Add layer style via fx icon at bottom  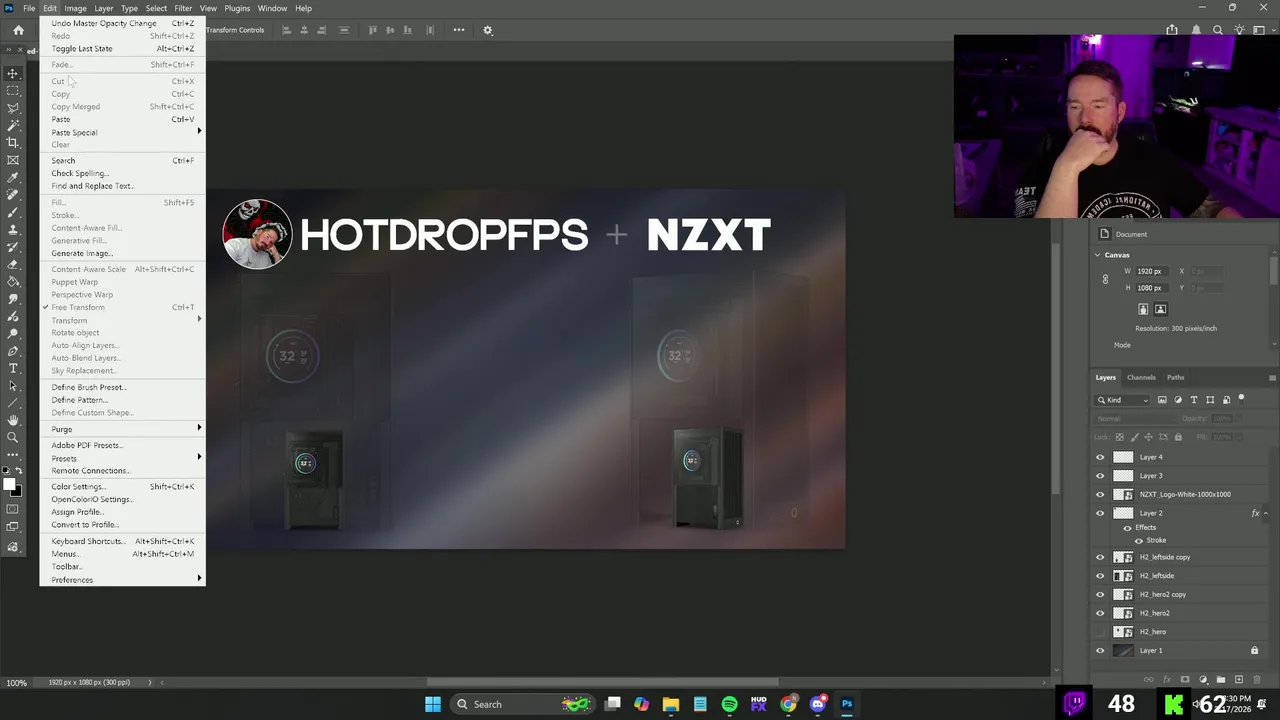1167,680
